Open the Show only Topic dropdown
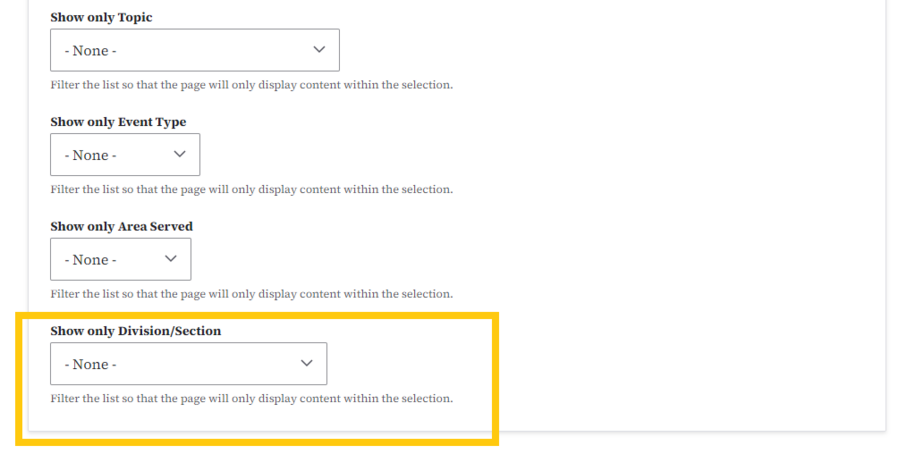The height and width of the screenshot is (454, 915). (194, 50)
